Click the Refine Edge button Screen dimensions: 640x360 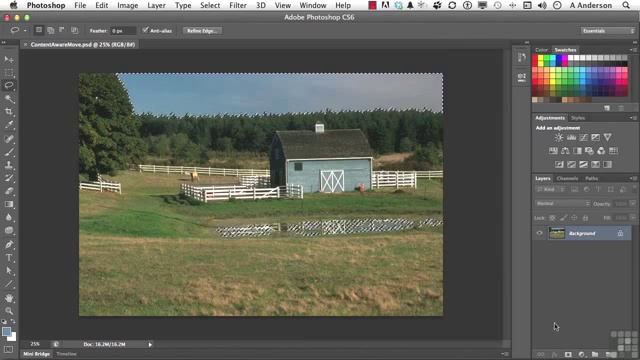point(202,31)
